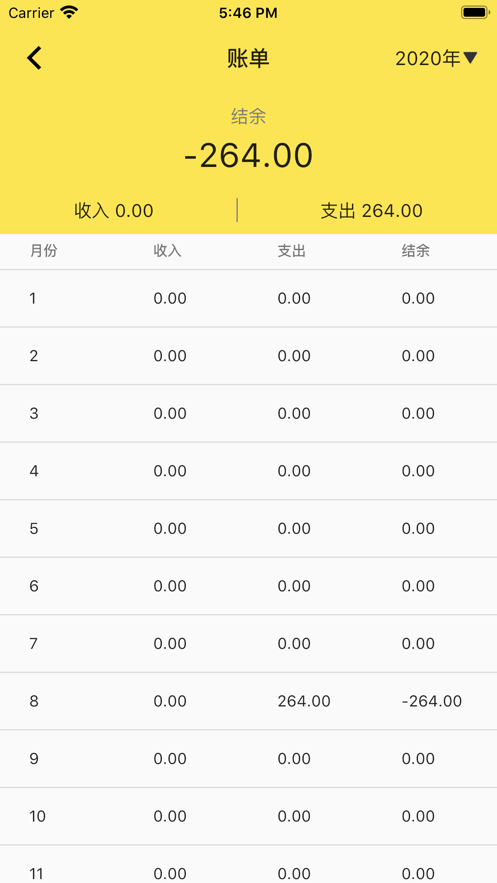Screen dimensions: 497x883
Task: Open the month 8 bill row
Action: pos(248,701)
